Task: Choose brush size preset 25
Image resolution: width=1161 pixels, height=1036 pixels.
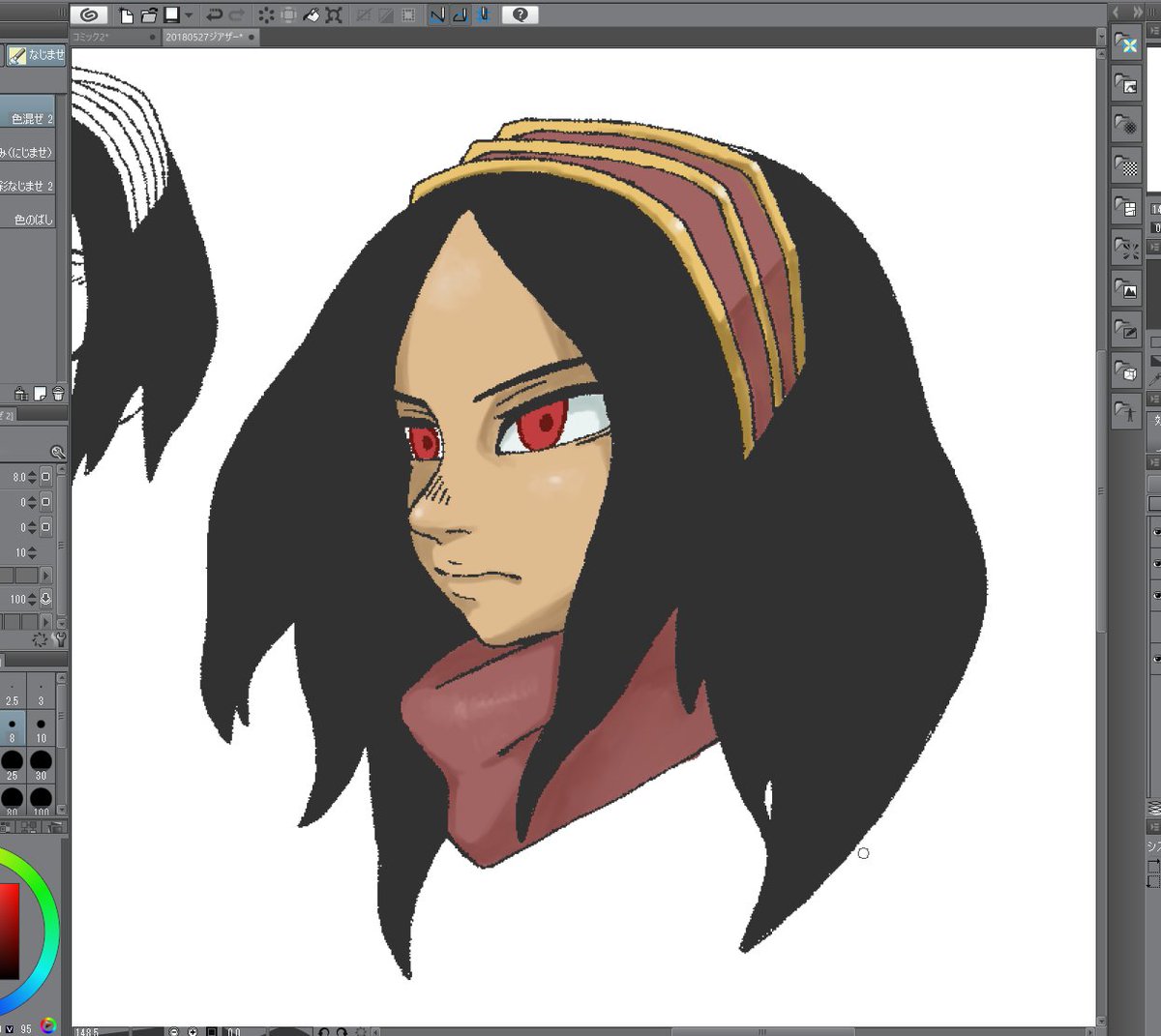Action: pyautogui.click(x=12, y=765)
